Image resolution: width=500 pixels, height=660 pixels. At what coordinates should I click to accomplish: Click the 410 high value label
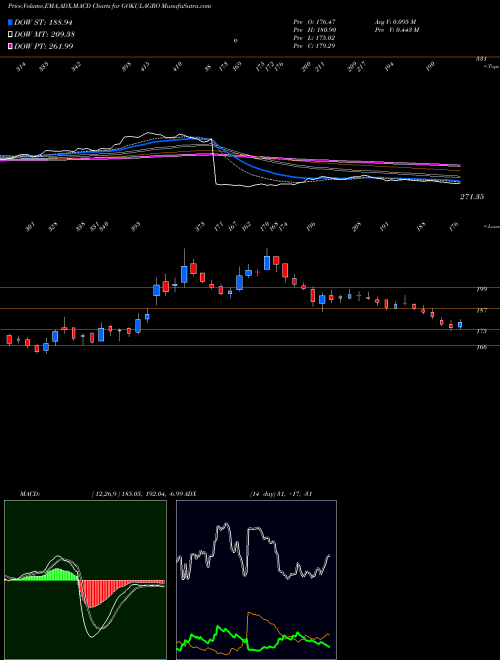(x=177, y=67)
